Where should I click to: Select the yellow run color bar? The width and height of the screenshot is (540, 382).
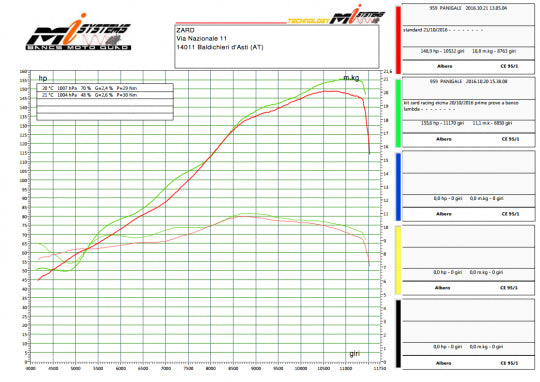(398, 260)
